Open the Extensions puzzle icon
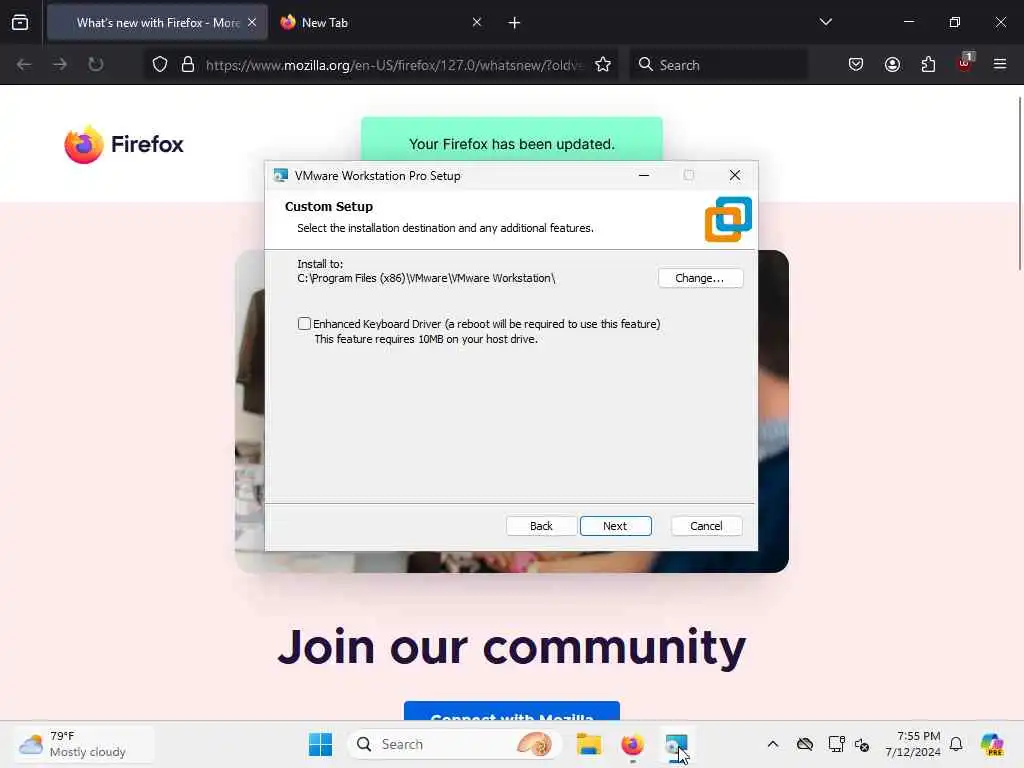This screenshot has width=1024, height=768. tap(928, 65)
